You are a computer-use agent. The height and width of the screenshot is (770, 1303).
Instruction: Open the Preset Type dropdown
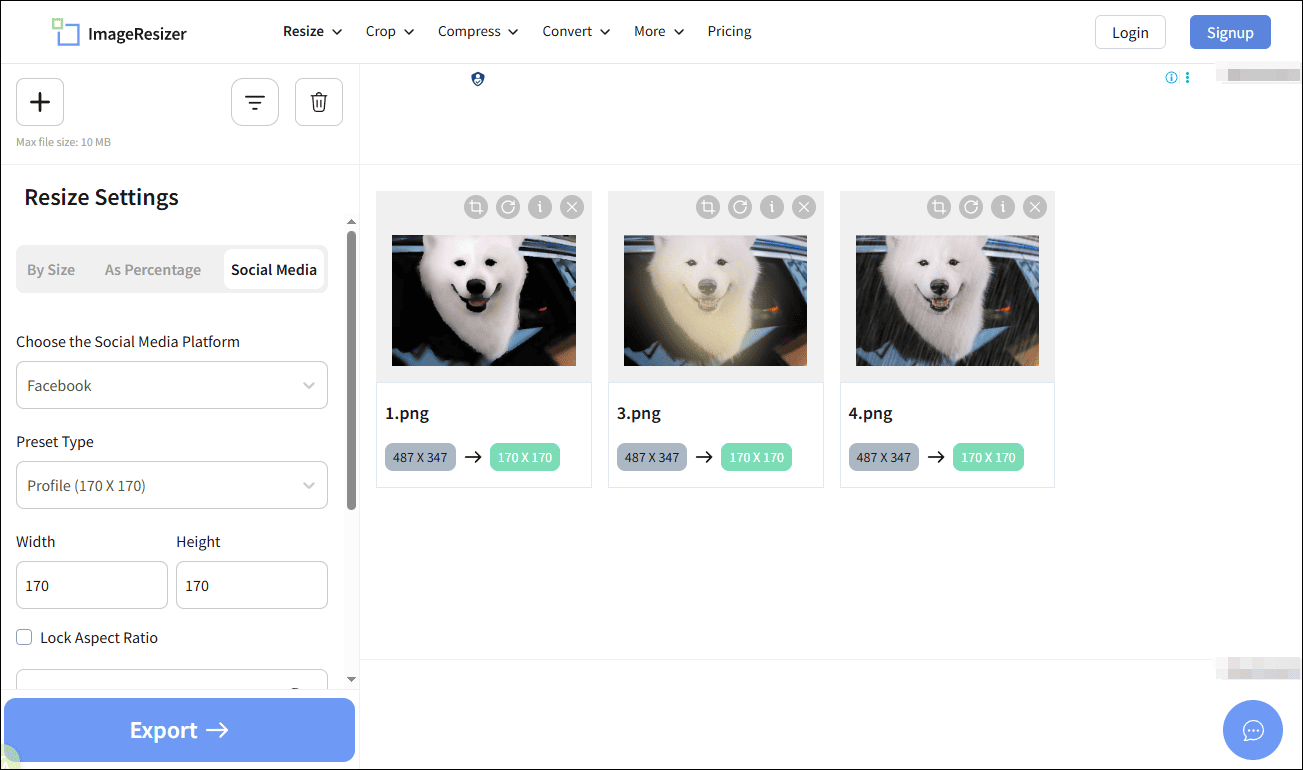[171, 485]
